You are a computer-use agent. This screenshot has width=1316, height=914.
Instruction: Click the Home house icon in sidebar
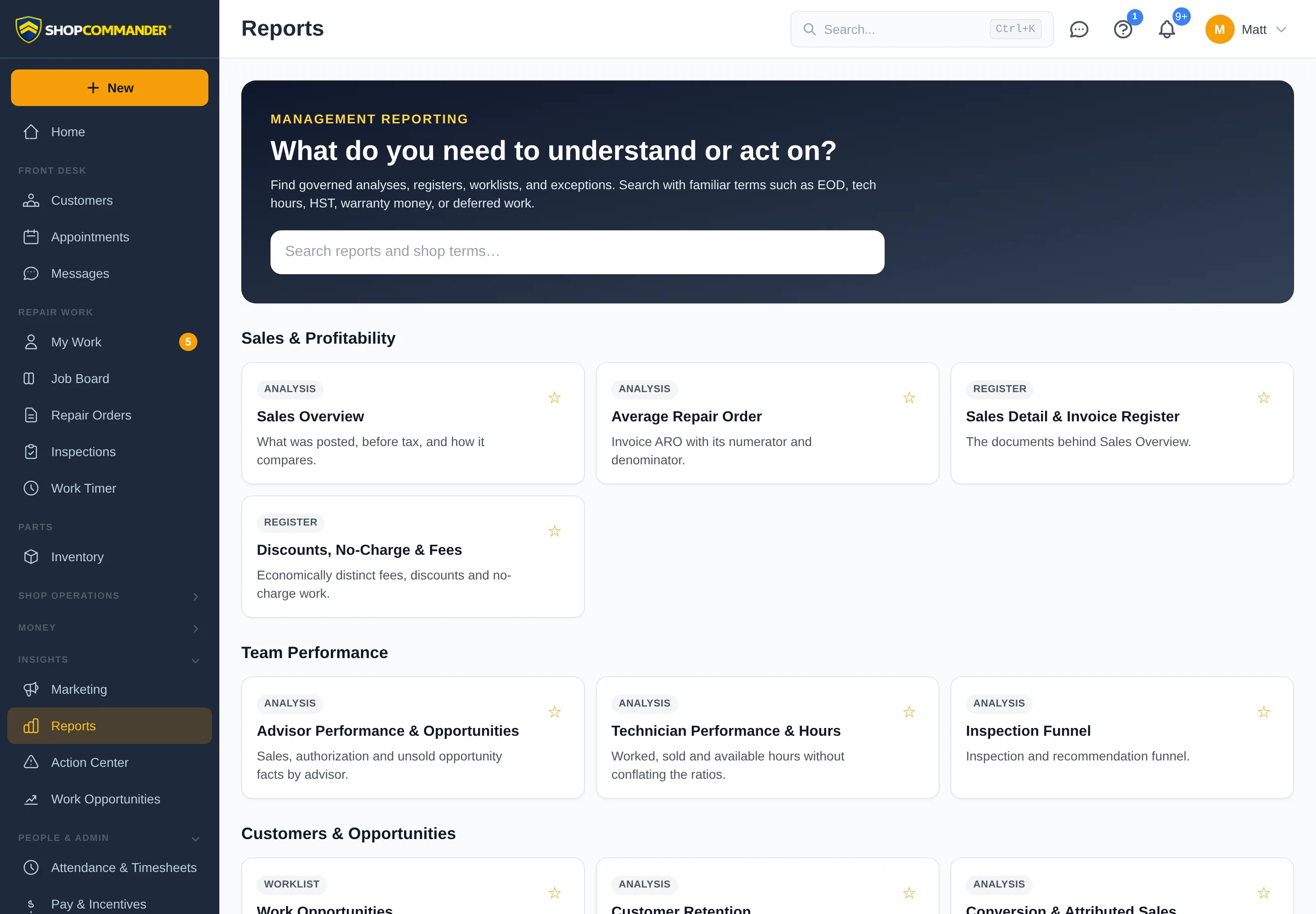[31, 132]
